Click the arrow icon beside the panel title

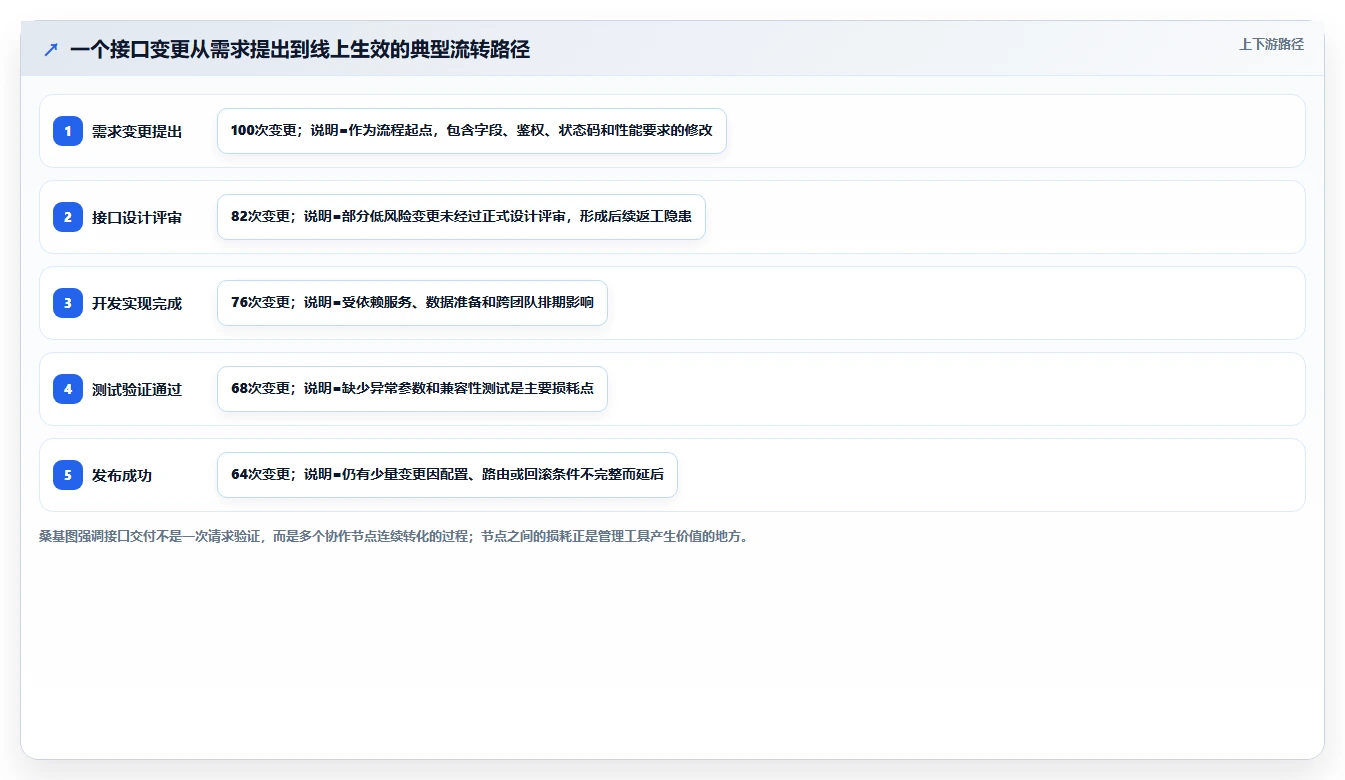[51, 49]
